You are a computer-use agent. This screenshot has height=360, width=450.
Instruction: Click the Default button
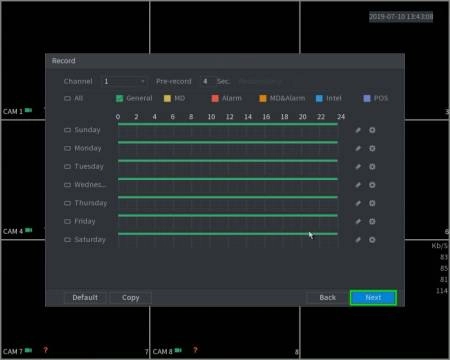(x=85, y=298)
